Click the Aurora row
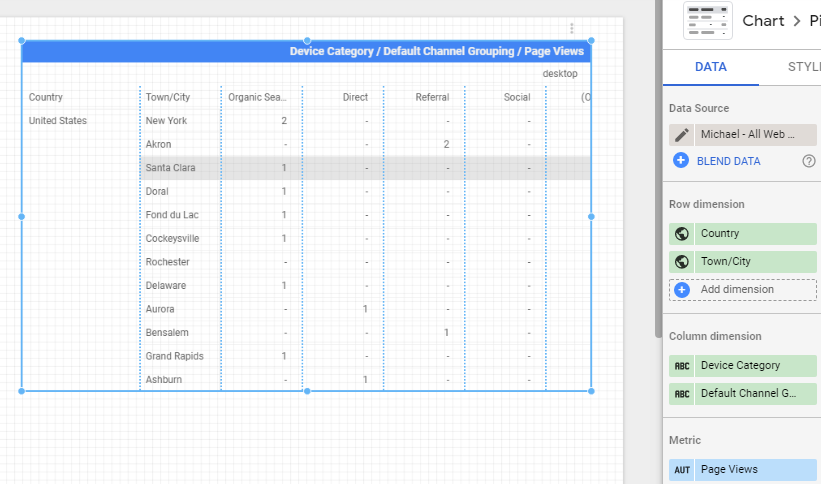 (365, 310)
